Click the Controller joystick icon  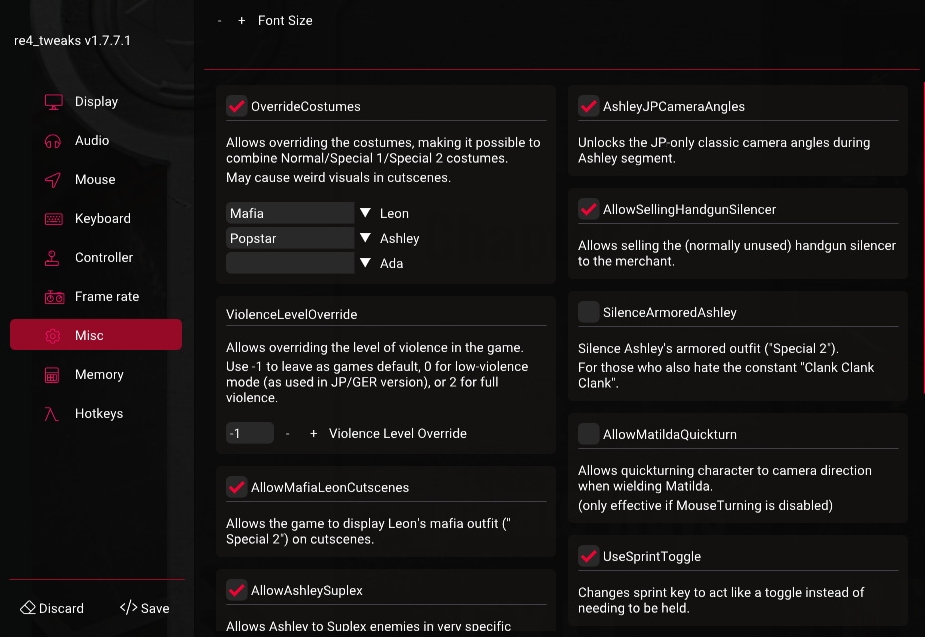point(53,258)
